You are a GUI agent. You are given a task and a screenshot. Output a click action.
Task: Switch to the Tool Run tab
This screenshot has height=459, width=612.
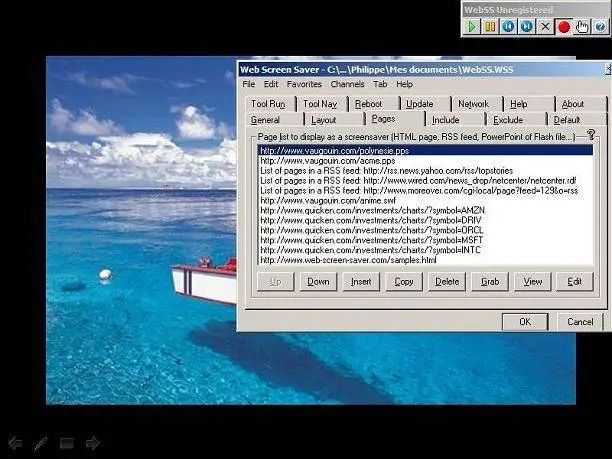pyautogui.click(x=270, y=104)
